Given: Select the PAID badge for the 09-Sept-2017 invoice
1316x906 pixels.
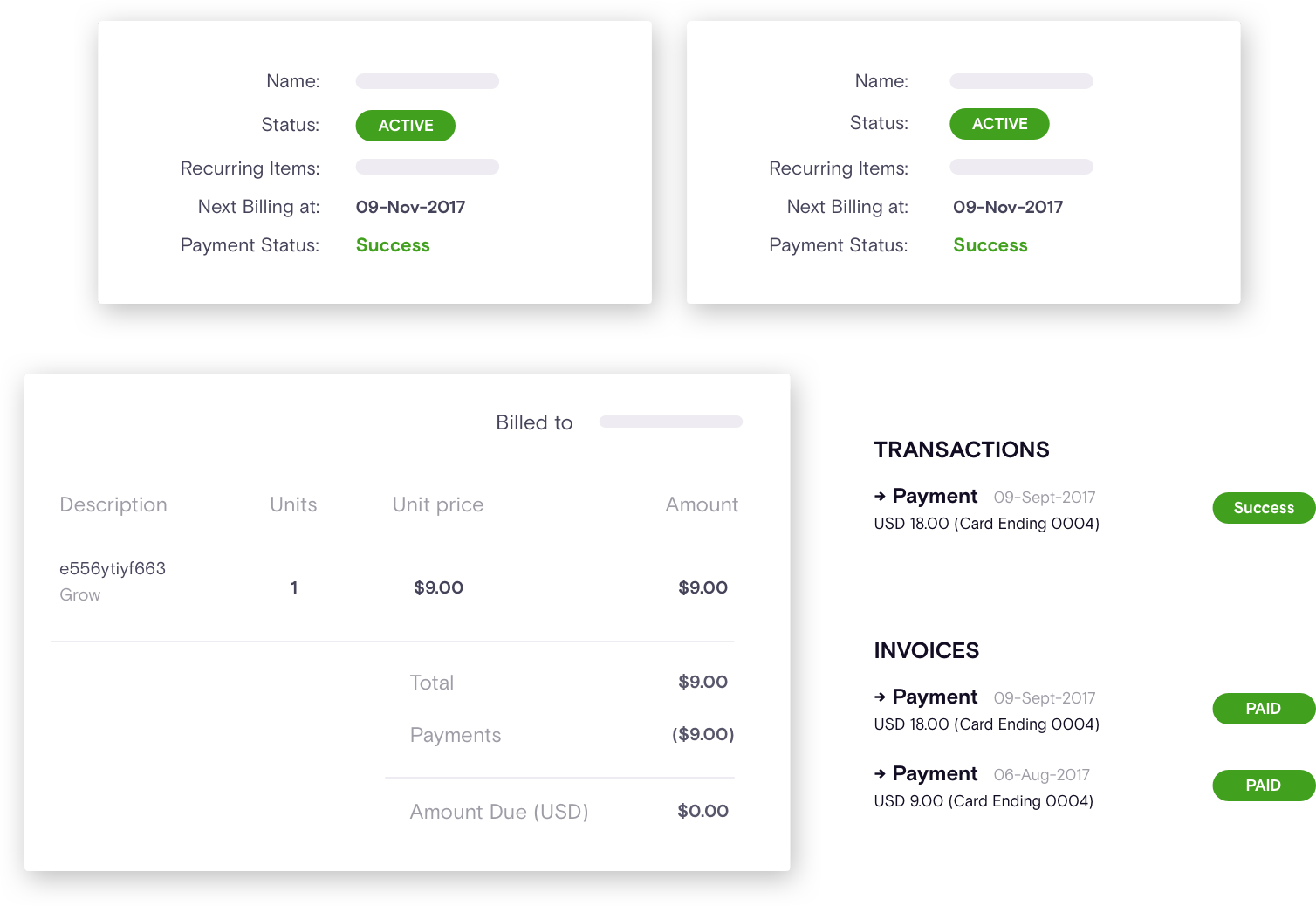Looking at the screenshot, I should click(1263, 709).
